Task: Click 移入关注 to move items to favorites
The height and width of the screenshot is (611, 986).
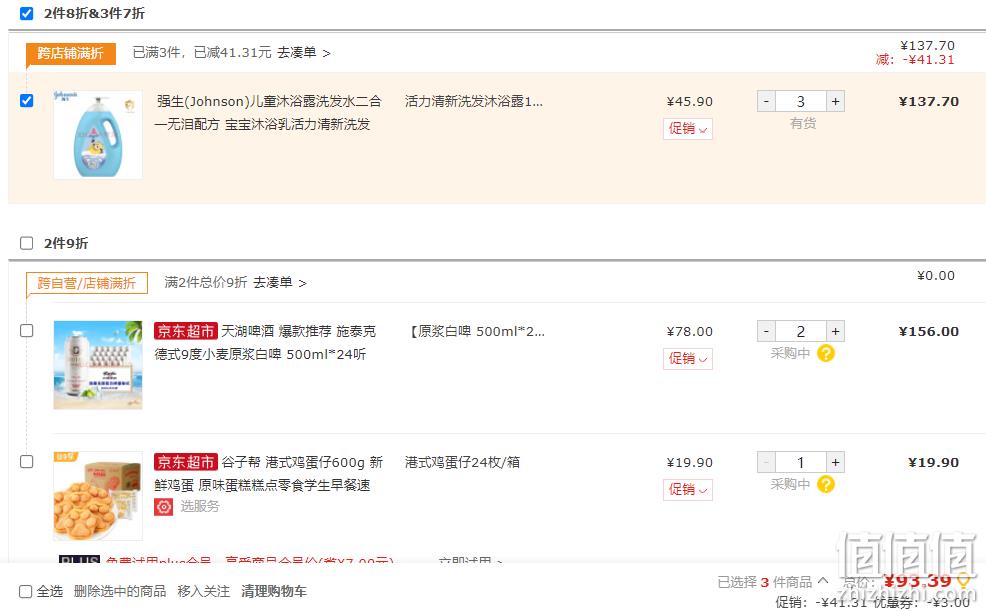Action: pyautogui.click(x=203, y=591)
